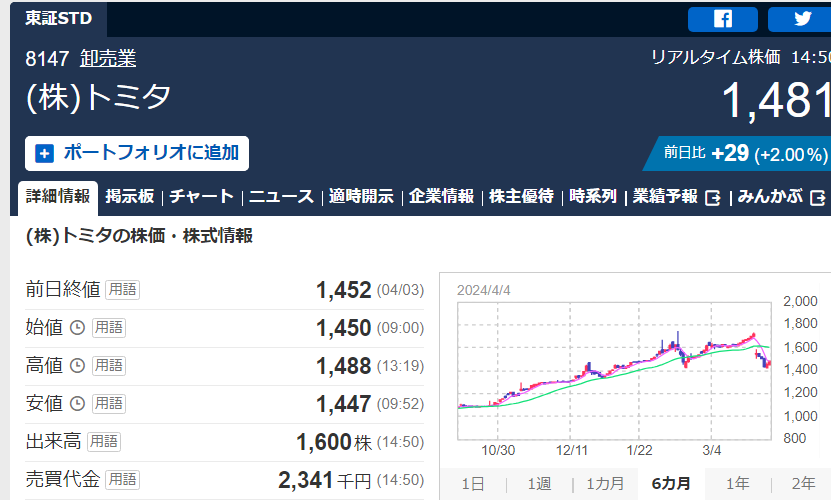Click the previous close value 1,452

(x=343, y=290)
